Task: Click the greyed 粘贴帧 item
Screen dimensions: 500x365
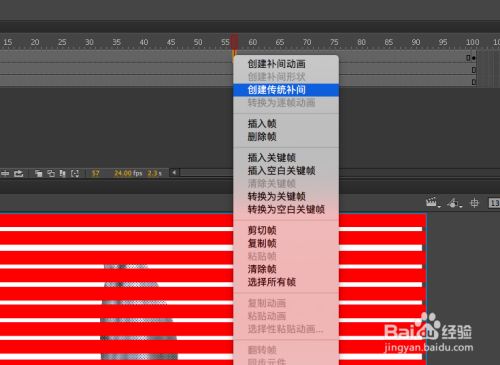Action: 286,256
